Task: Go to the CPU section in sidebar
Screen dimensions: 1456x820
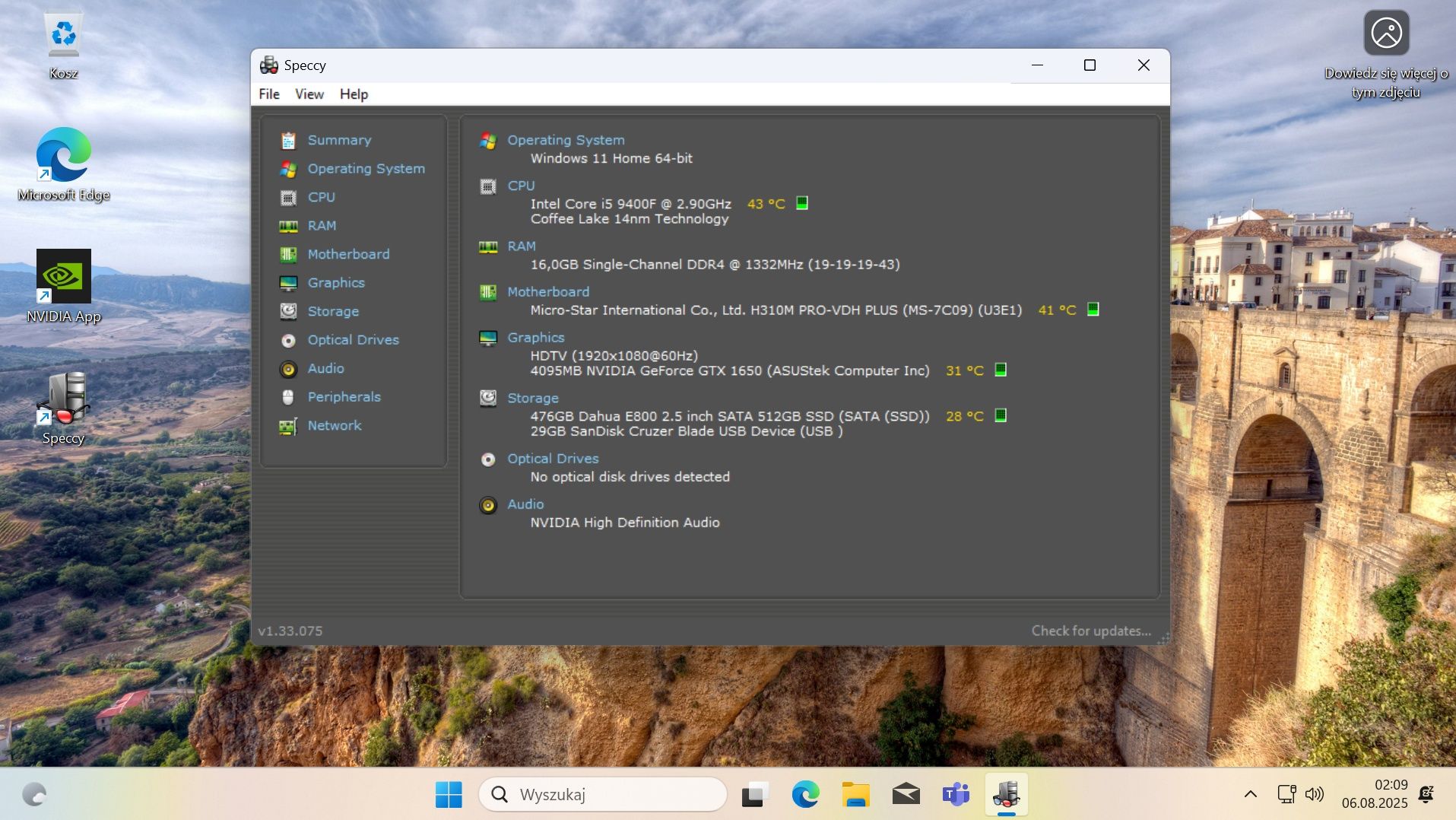Action: [321, 197]
